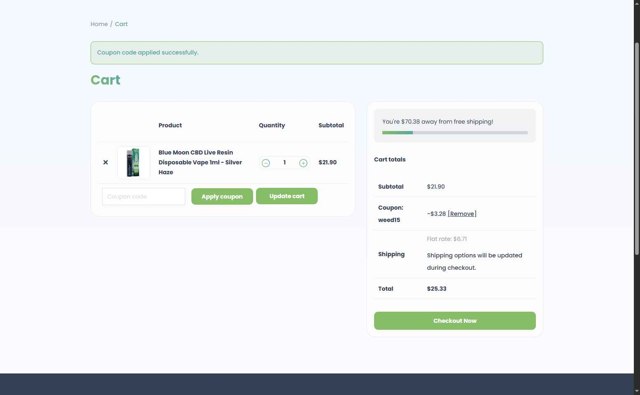Image resolution: width=640 pixels, height=395 pixels.
Task: Click the Cart page heading
Action: point(105,80)
